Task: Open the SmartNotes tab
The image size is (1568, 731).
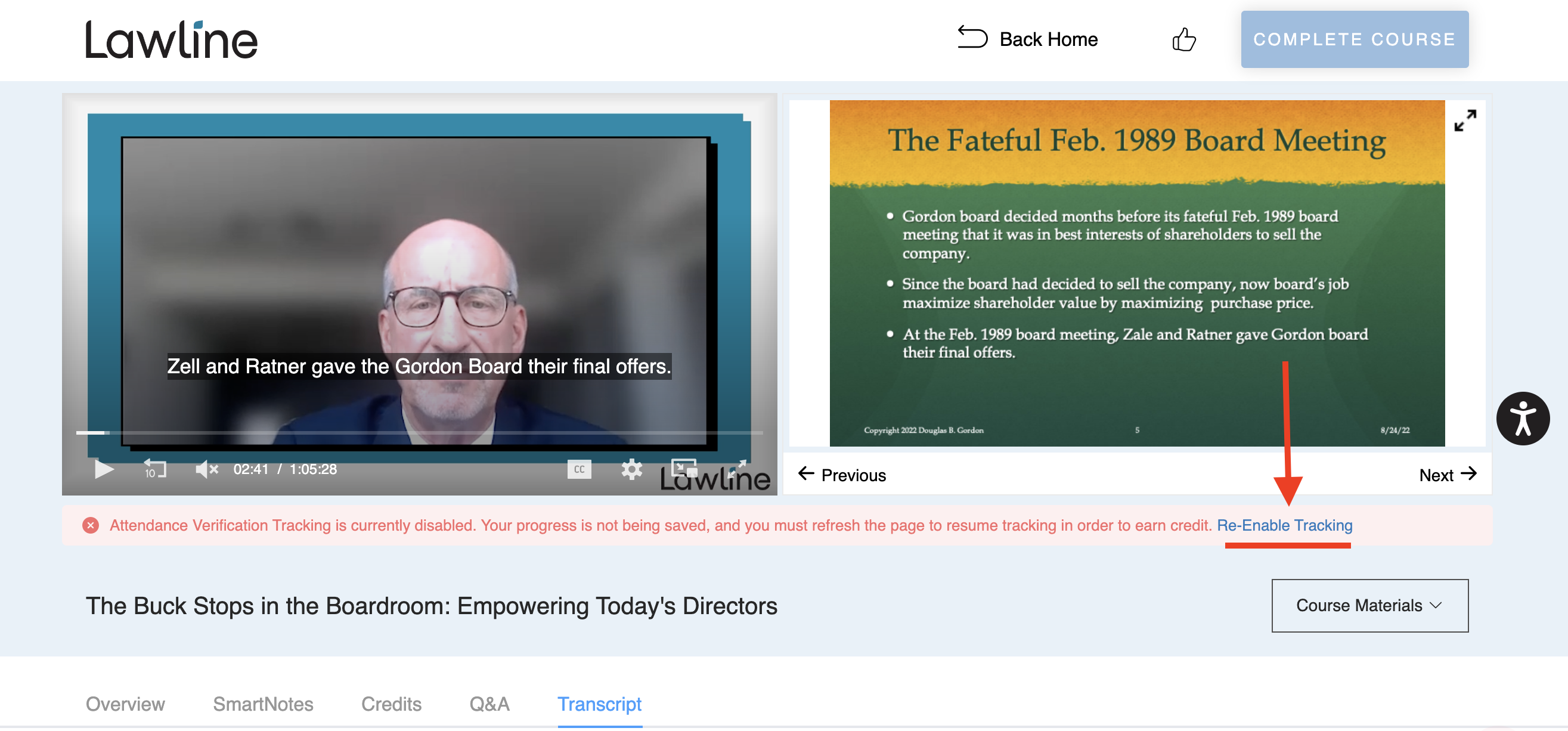Action: coord(263,704)
